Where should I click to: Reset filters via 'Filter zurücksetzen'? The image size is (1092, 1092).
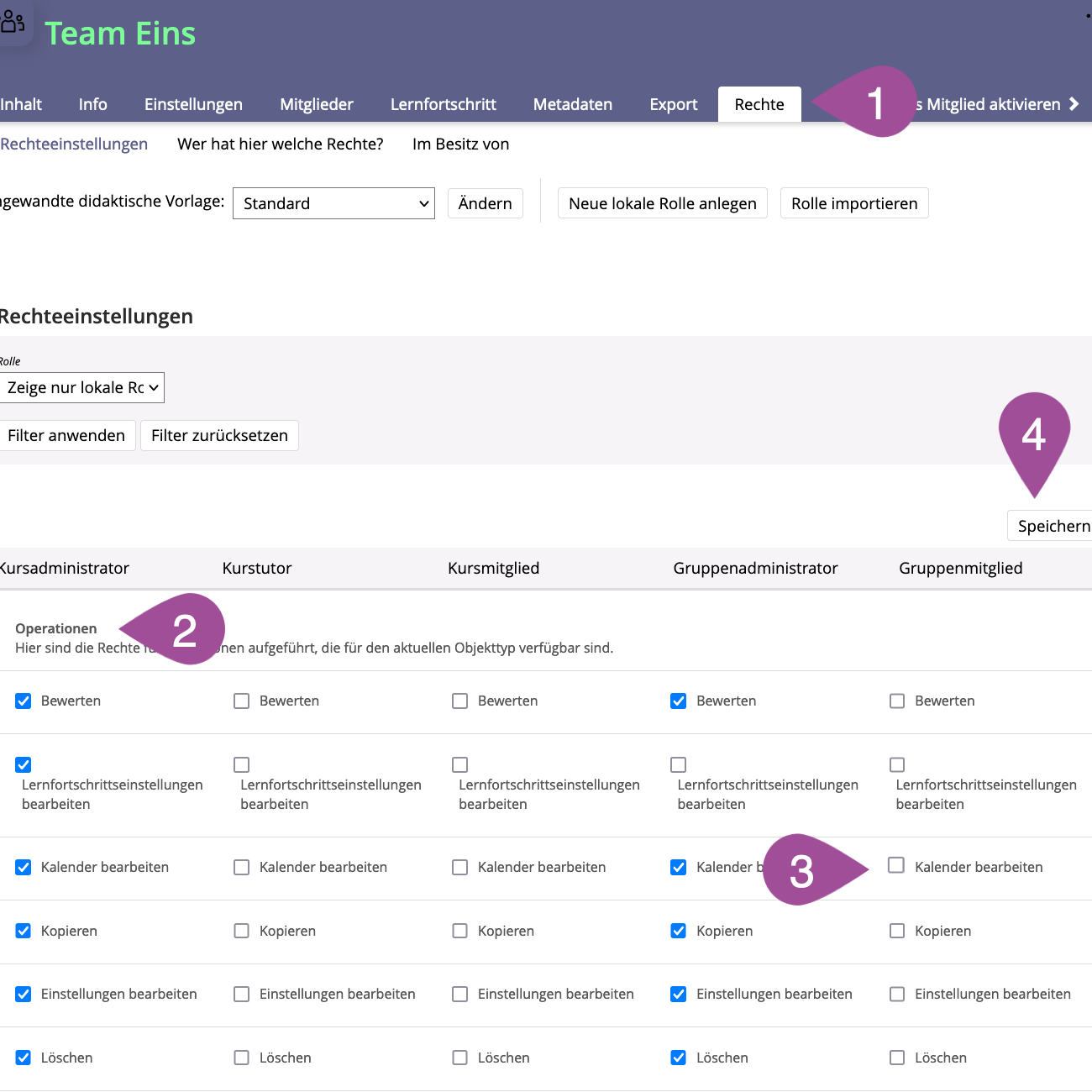tap(219, 435)
